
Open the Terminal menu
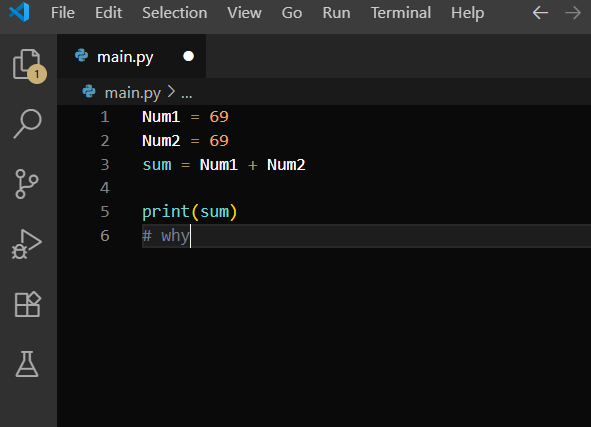[x=401, y=13]
